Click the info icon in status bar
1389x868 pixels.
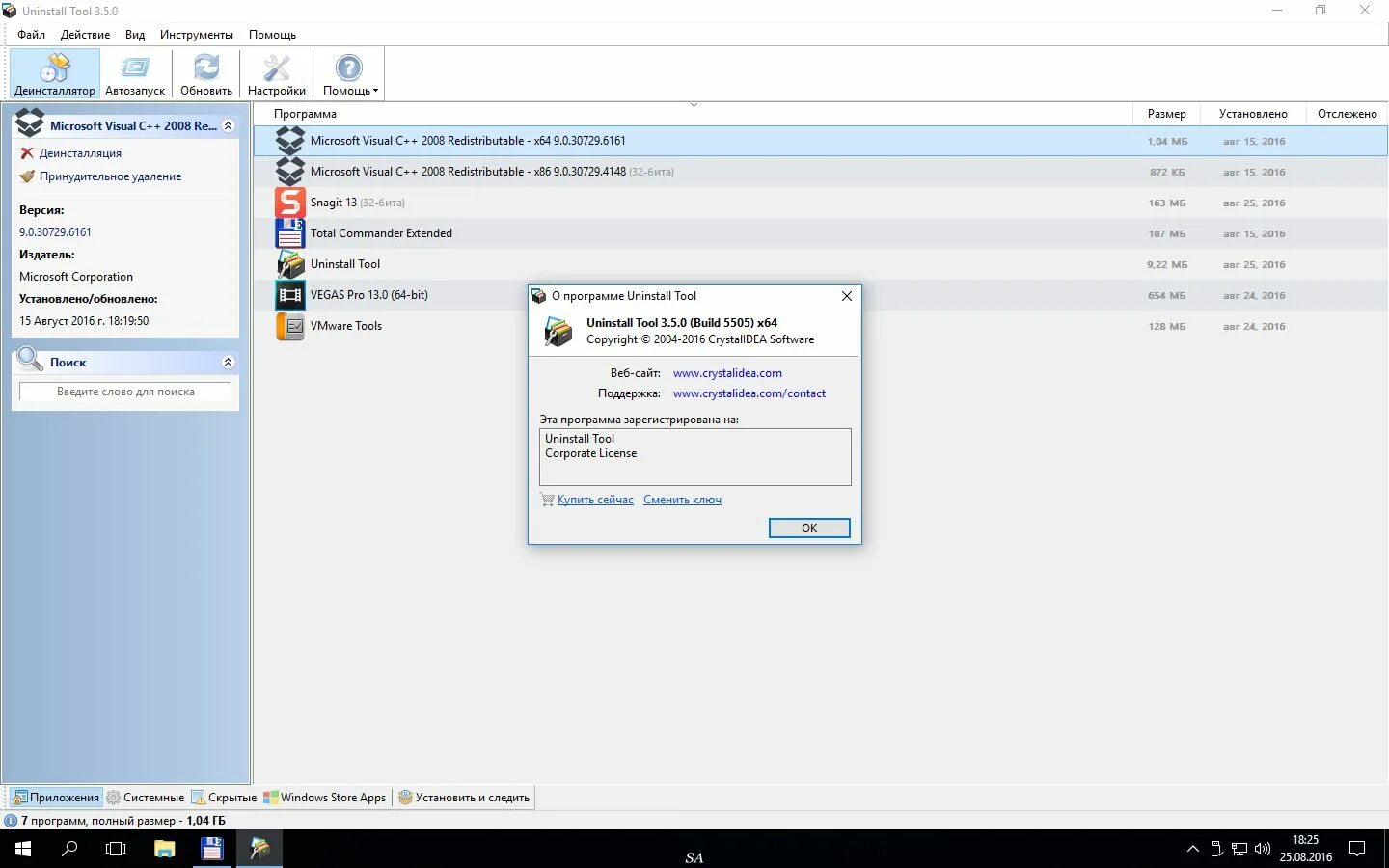pyautogui.click(x=11, y=821)
